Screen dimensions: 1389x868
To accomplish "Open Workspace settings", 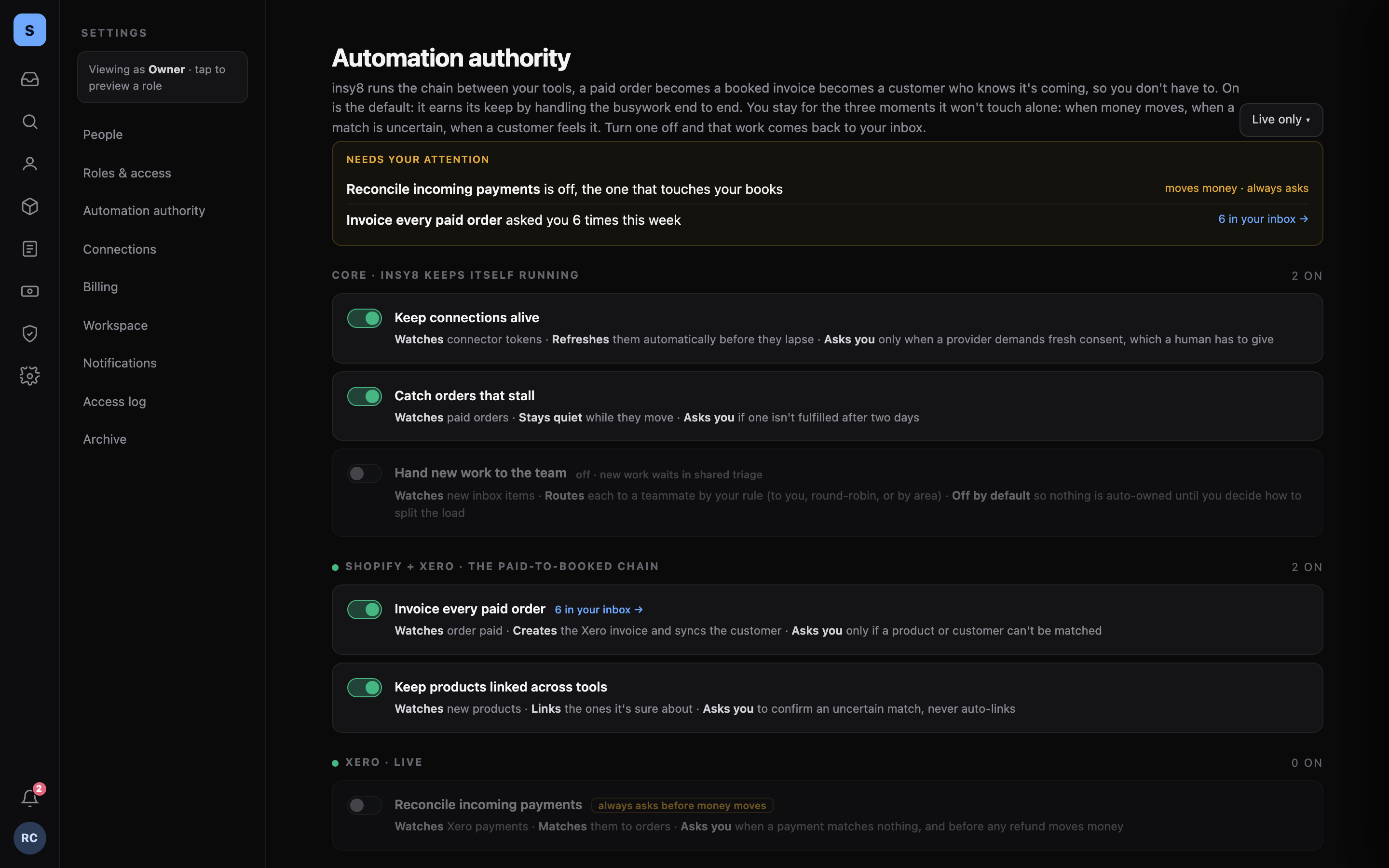I will (115, 325).
